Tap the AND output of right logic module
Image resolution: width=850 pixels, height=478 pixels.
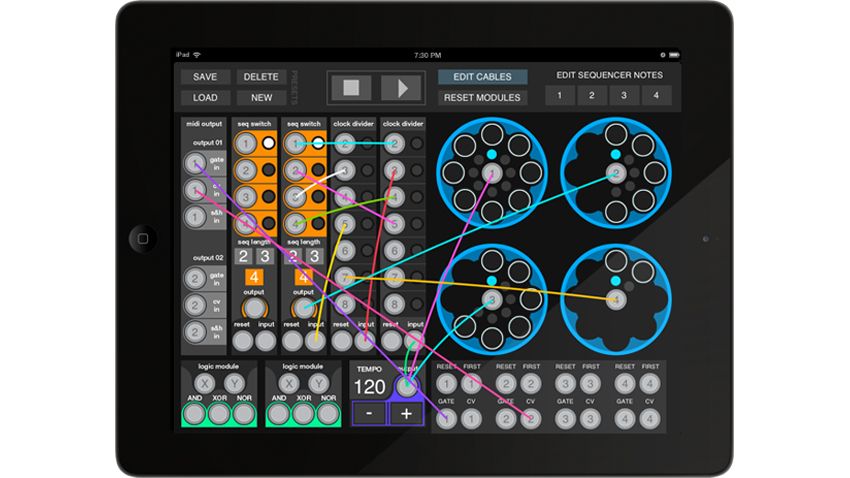[x=279, y=414]
